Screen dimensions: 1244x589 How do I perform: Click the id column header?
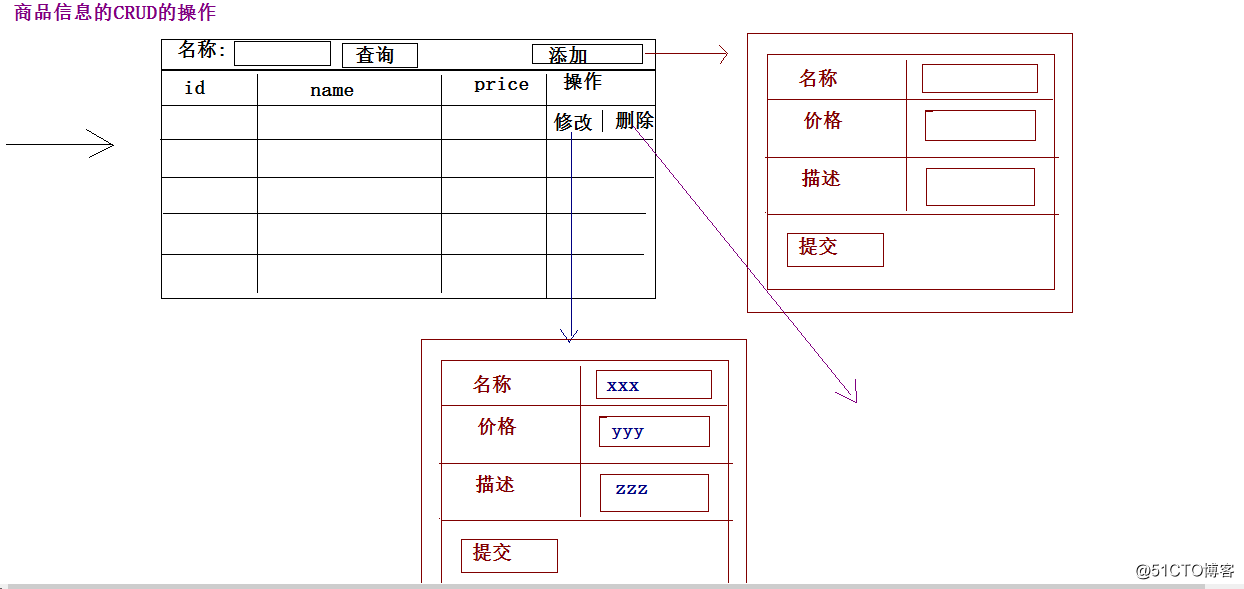(x=195, y=88)
